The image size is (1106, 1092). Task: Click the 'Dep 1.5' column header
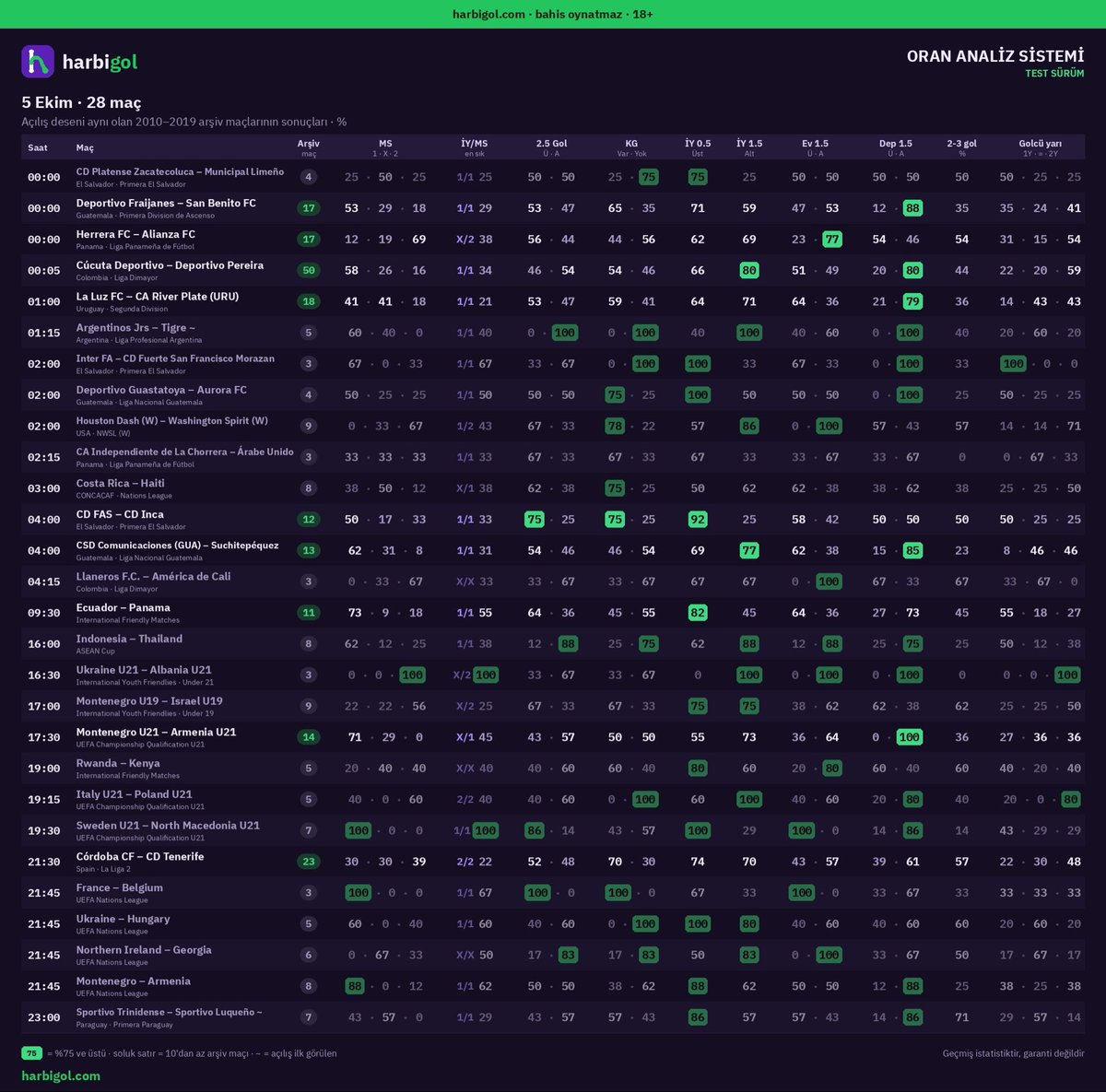[896, 147]
